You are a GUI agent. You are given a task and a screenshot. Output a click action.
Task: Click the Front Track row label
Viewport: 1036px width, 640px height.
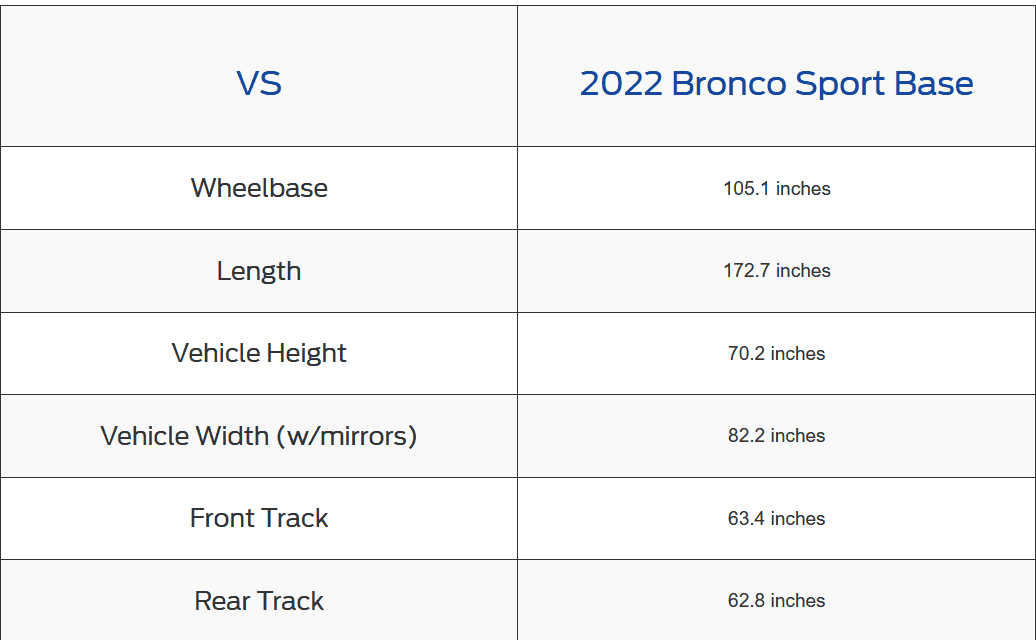259,518
